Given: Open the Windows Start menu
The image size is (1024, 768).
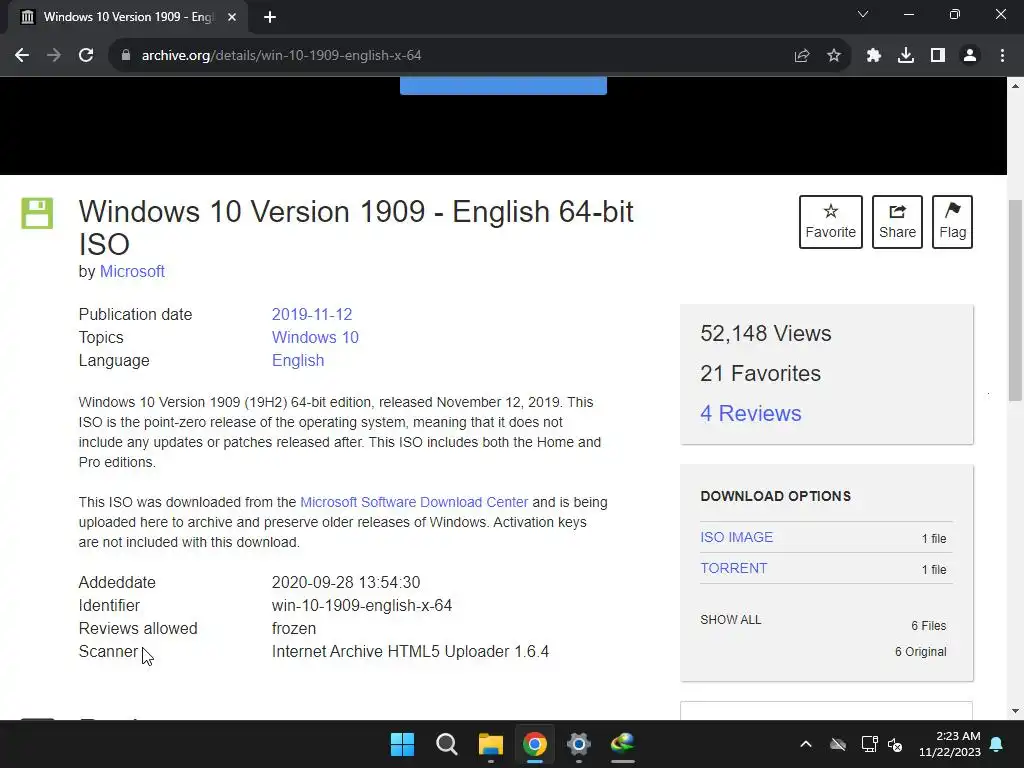Looking at the screenshot, I should point(402,744).
